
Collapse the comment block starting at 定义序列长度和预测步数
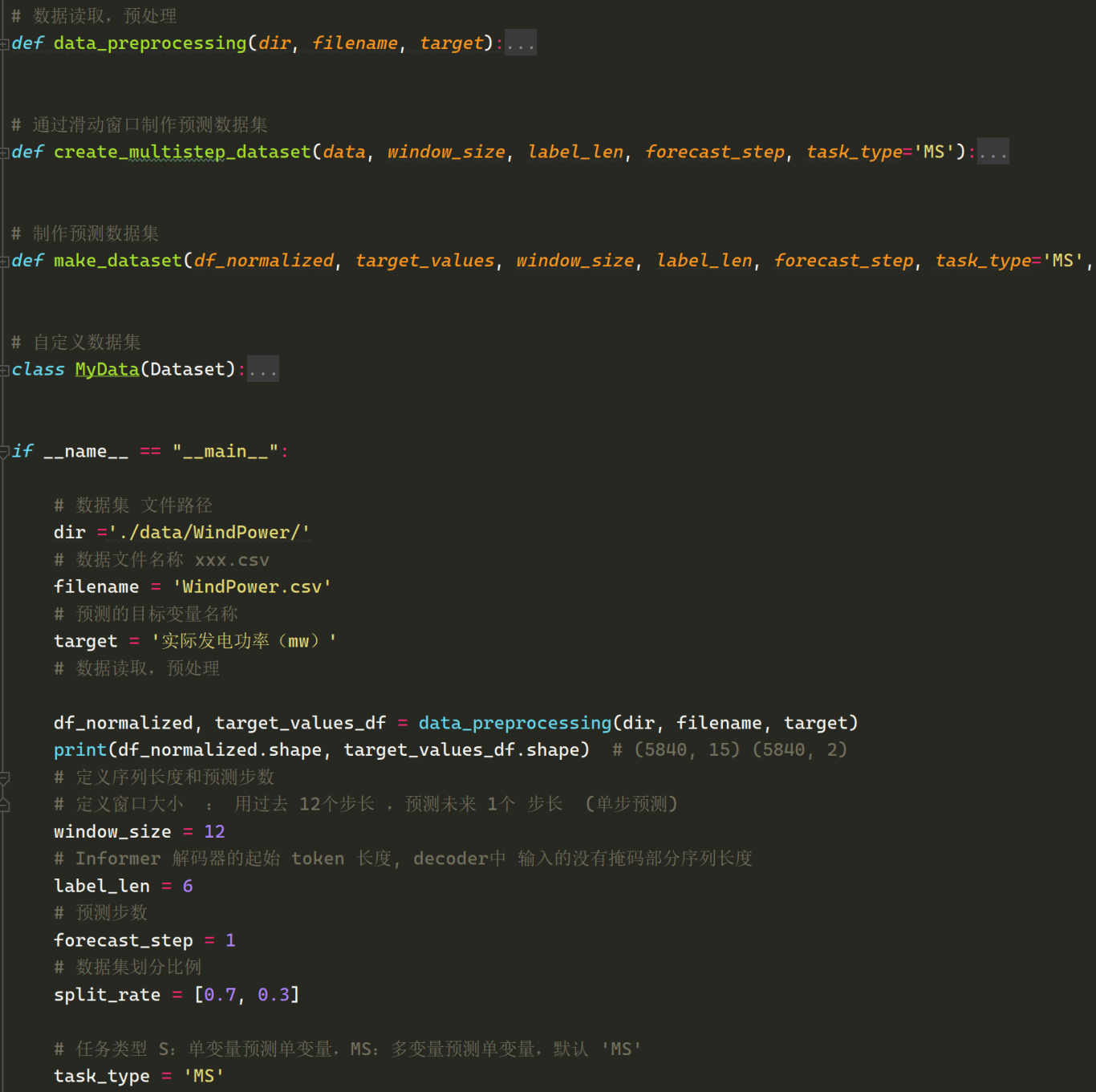[x=5, y=777]
